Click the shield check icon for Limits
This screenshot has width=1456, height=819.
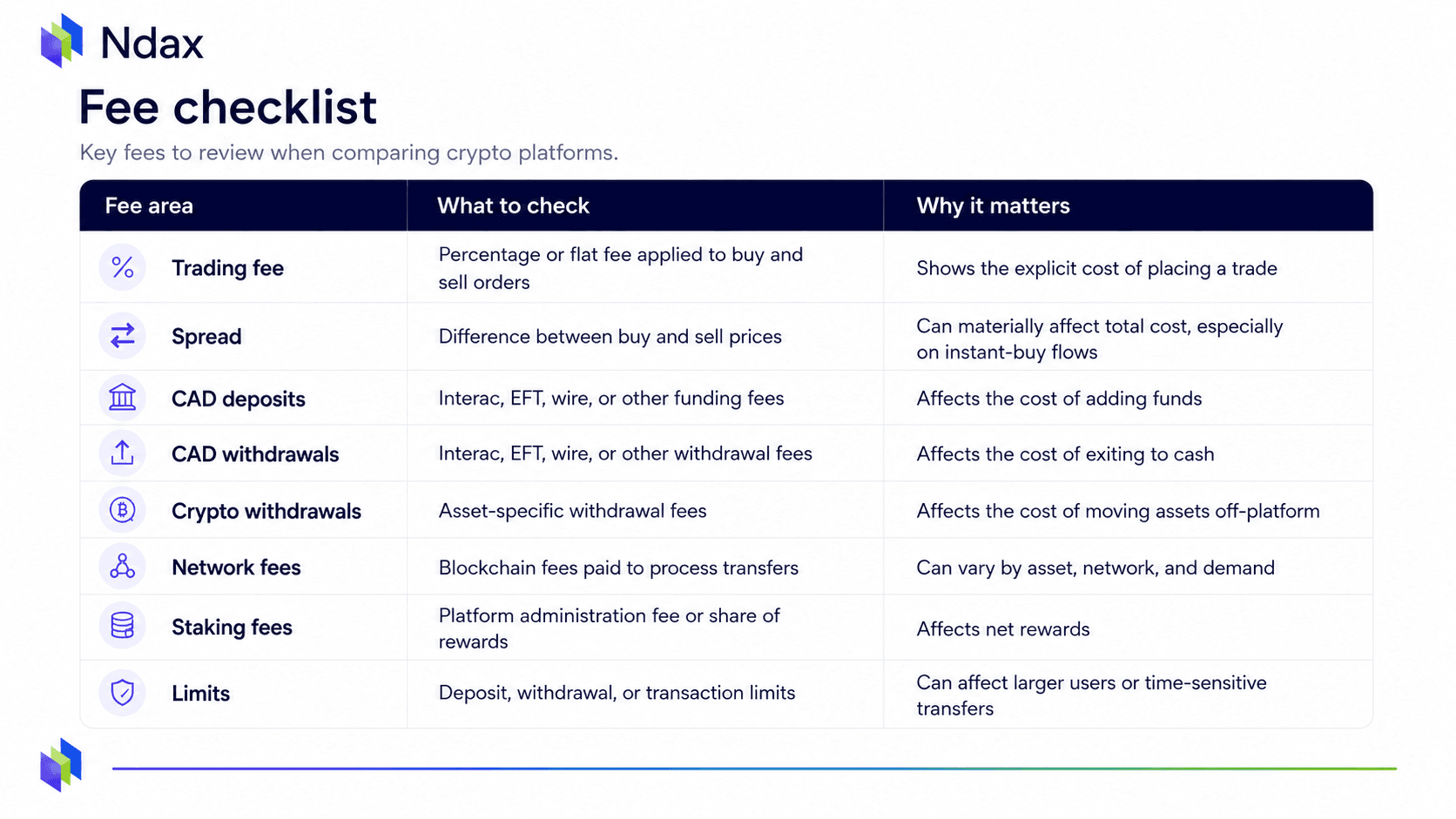[123, 693]
